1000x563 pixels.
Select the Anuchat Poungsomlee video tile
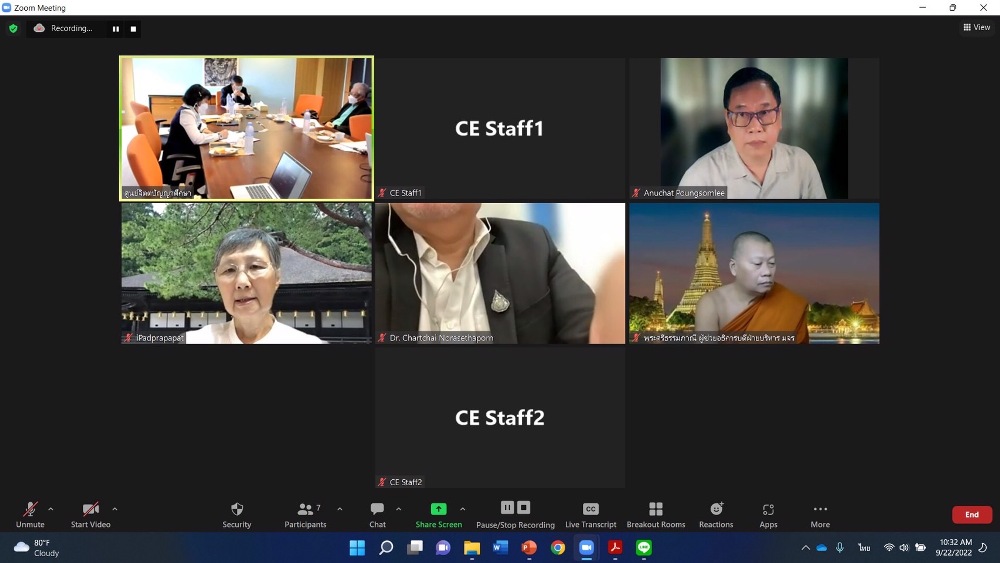(754, 128)
